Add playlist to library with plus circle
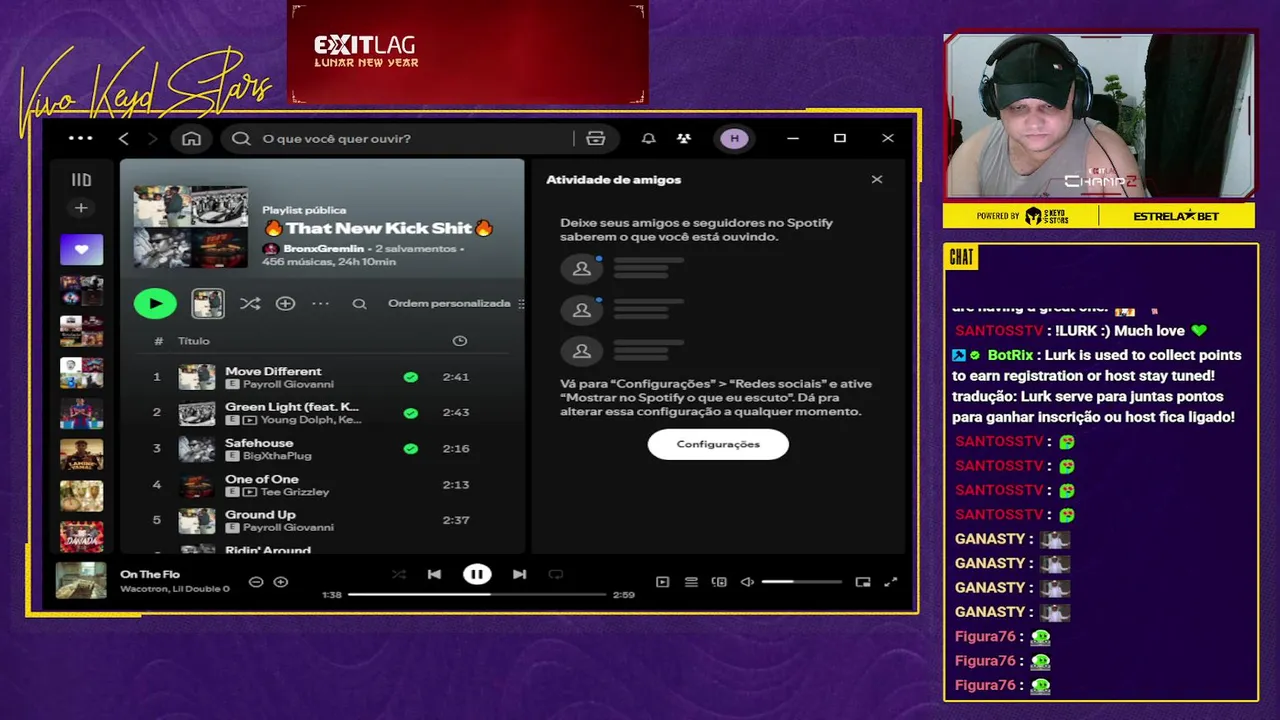Viewport: 1280px width, 720px height. [x=285, y=303]
